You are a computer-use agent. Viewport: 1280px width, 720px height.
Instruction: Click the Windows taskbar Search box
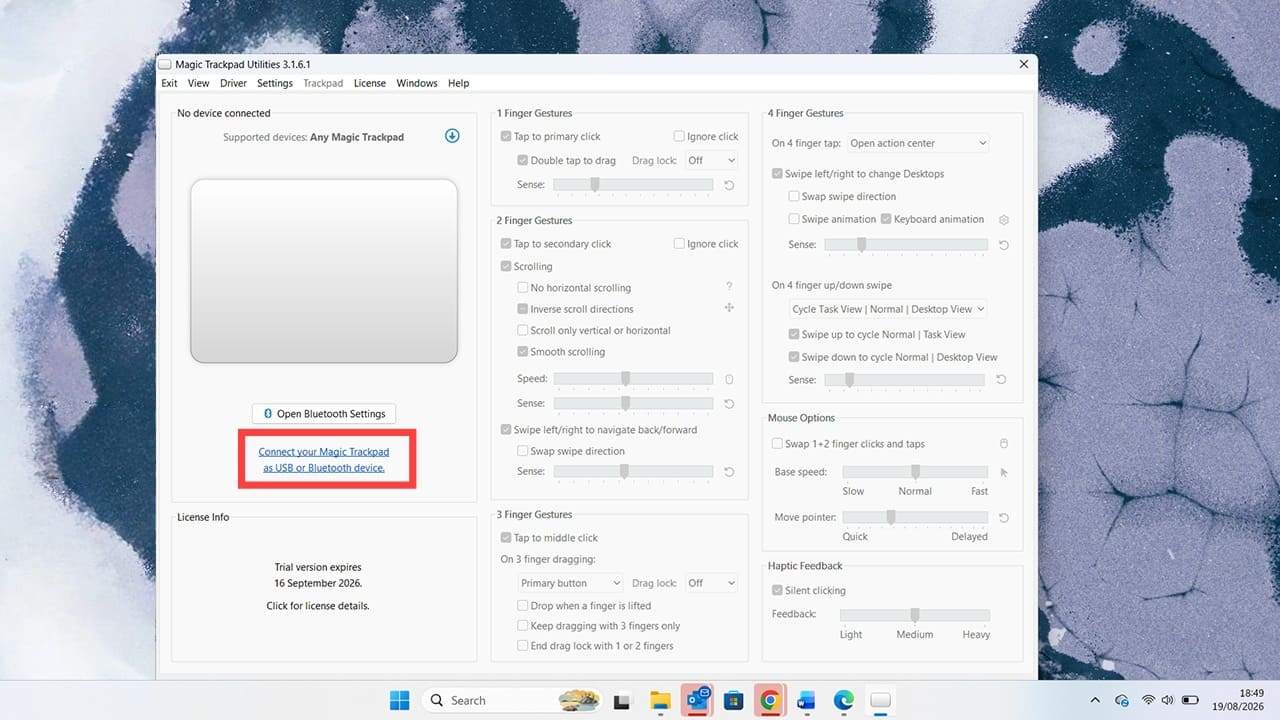512,700
